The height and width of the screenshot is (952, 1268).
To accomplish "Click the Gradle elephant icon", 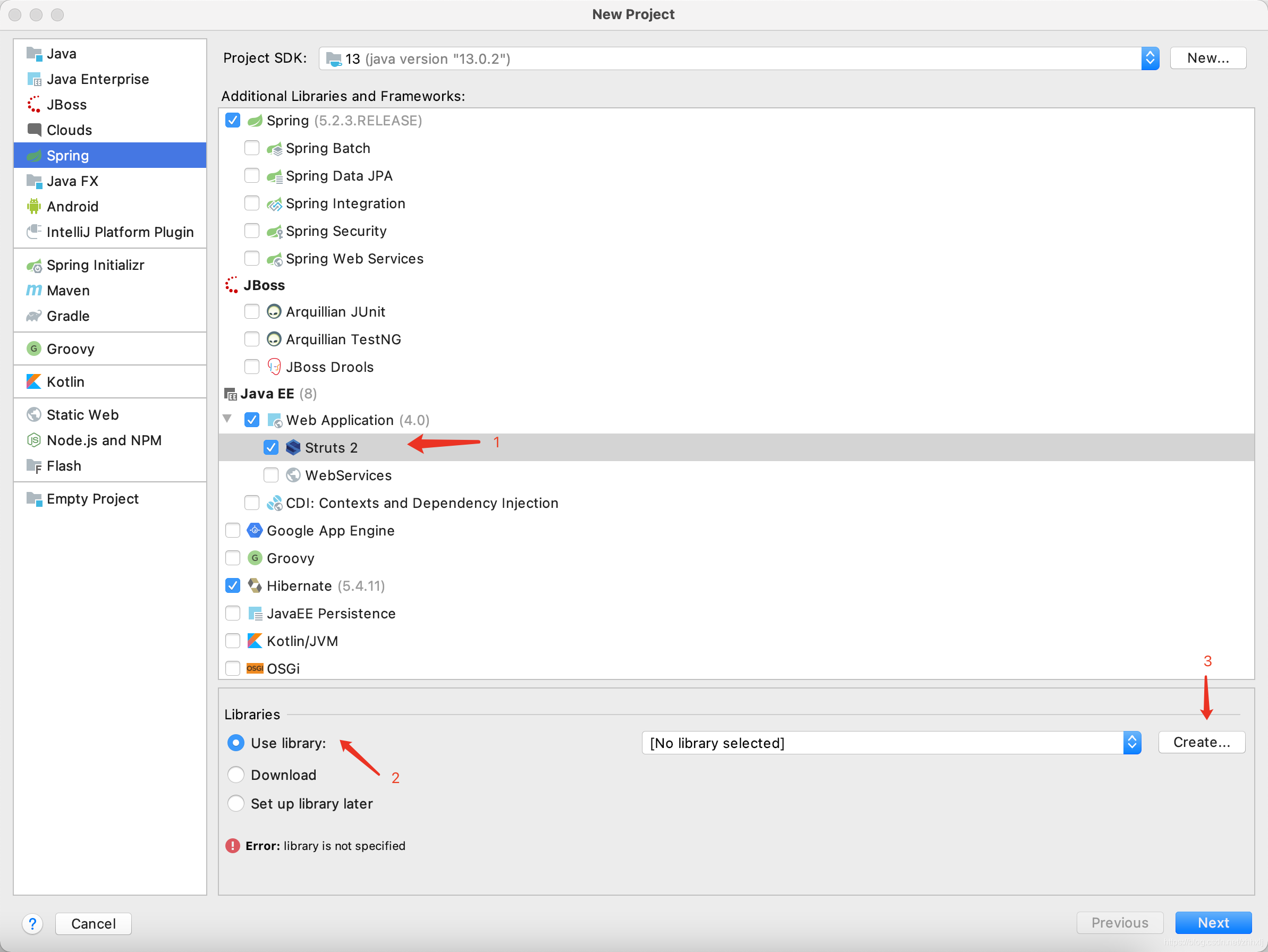I will [34, 316].
